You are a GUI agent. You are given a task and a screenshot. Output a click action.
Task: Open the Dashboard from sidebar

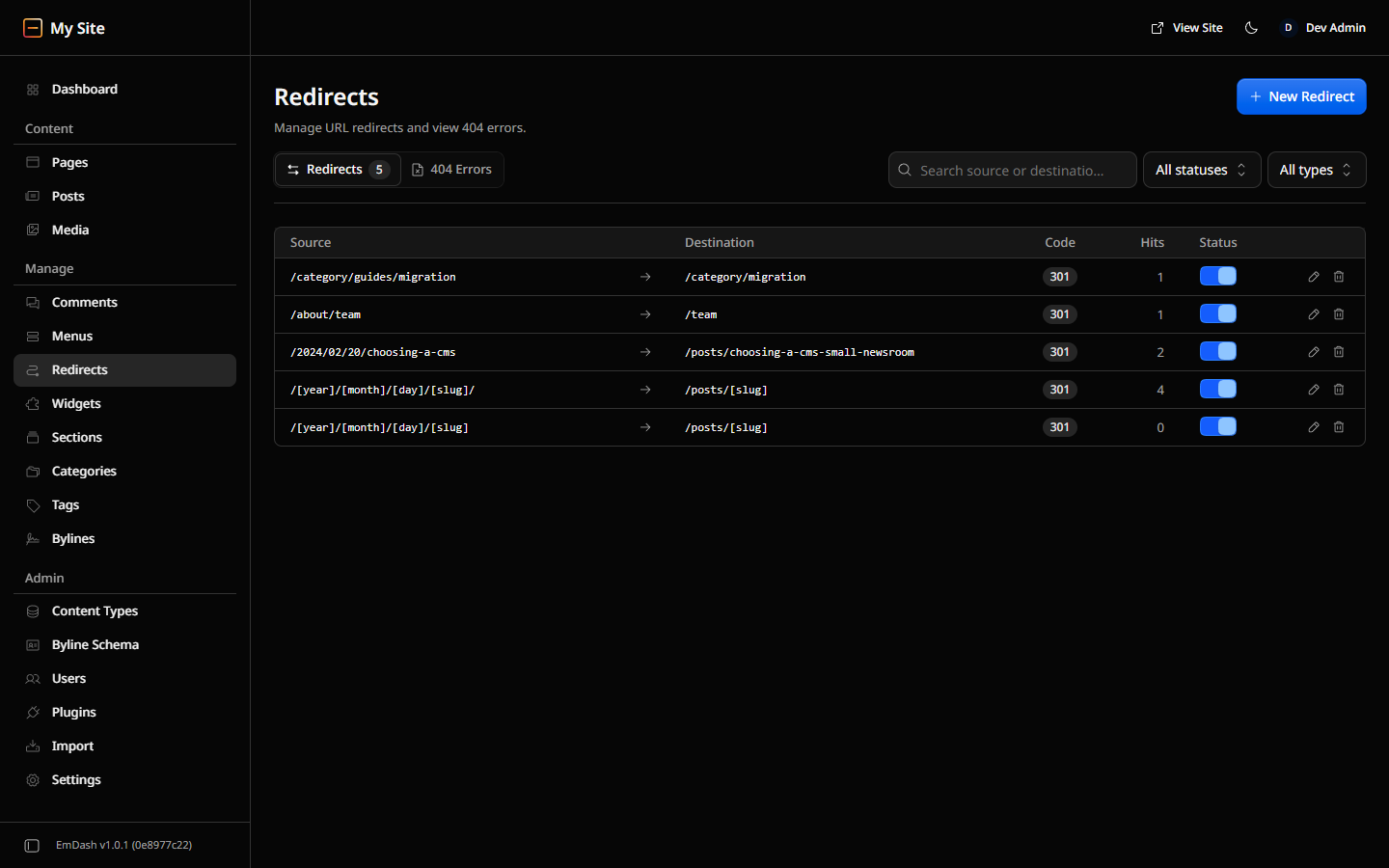click(125, 90)
